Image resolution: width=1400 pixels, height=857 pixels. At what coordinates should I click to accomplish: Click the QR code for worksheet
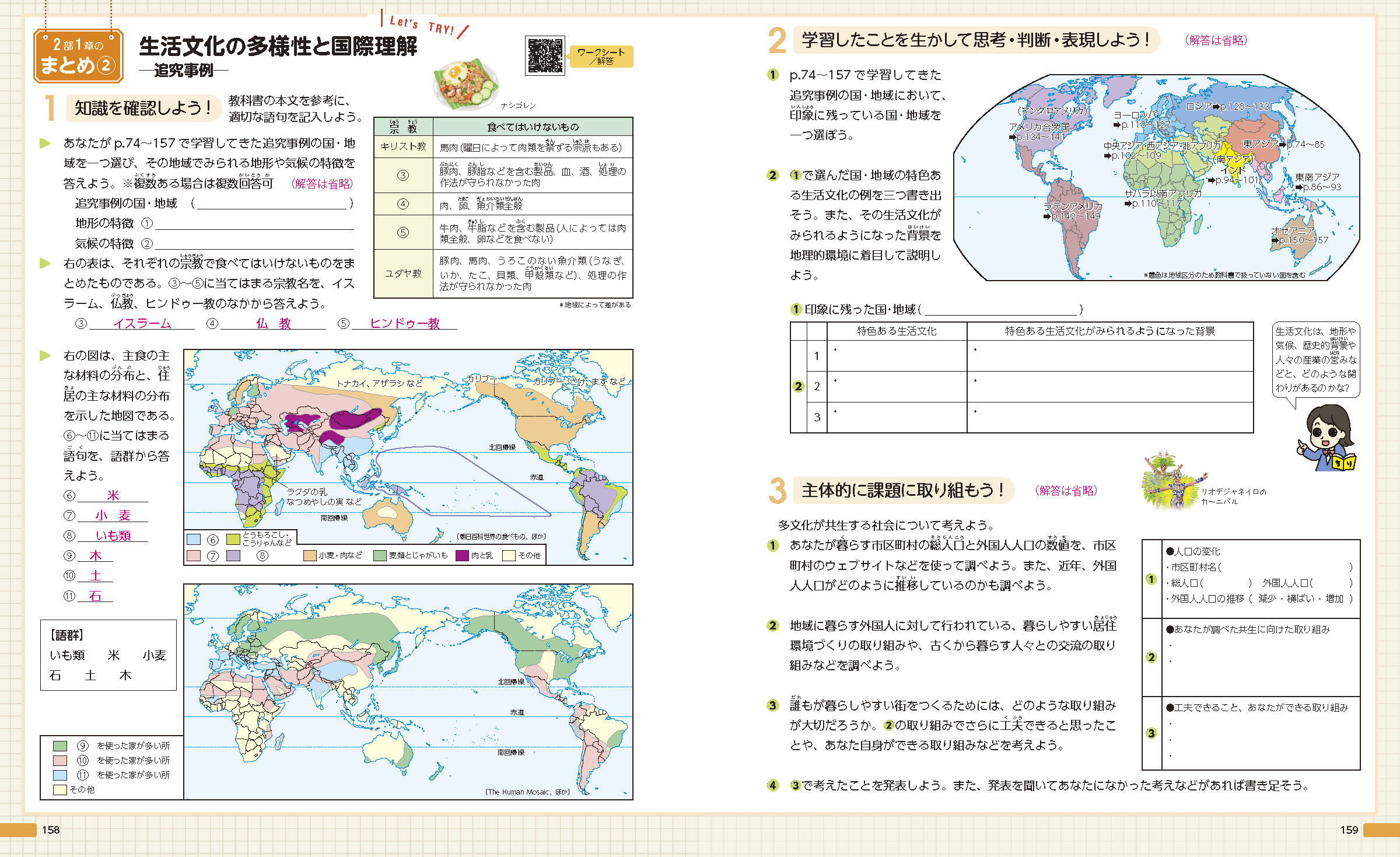(x=545, y=56)
